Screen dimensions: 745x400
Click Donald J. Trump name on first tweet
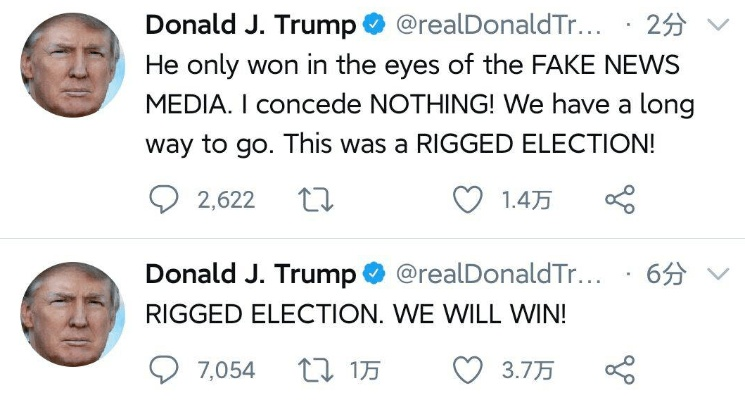[250, 25]
